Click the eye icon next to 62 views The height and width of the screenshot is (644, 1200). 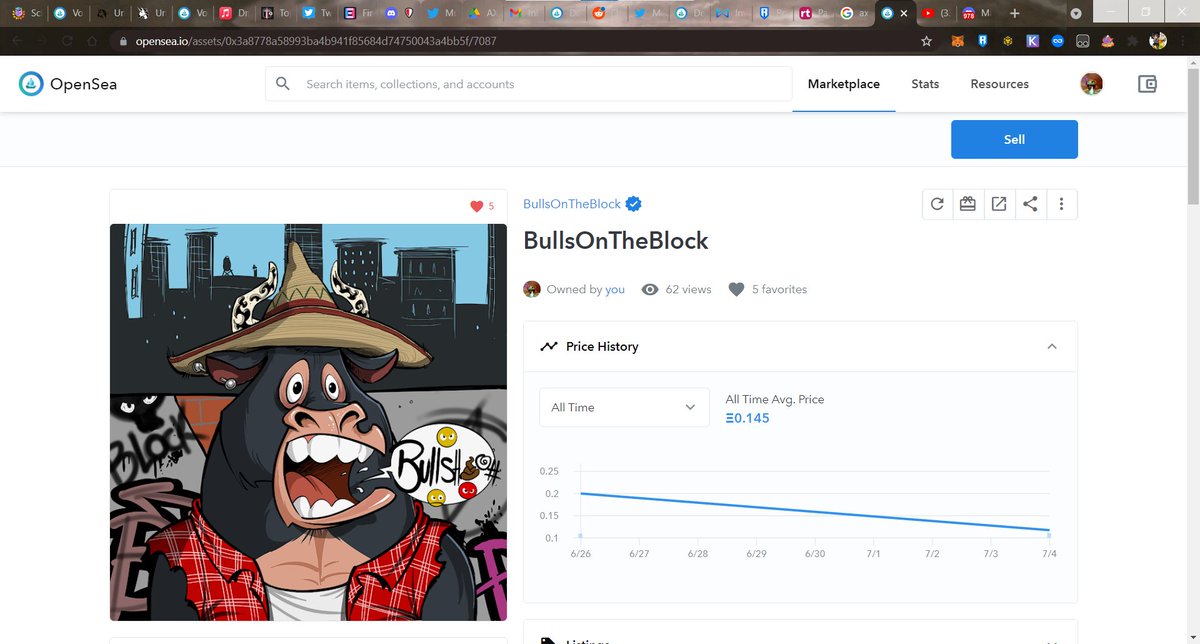click(650, 289)
